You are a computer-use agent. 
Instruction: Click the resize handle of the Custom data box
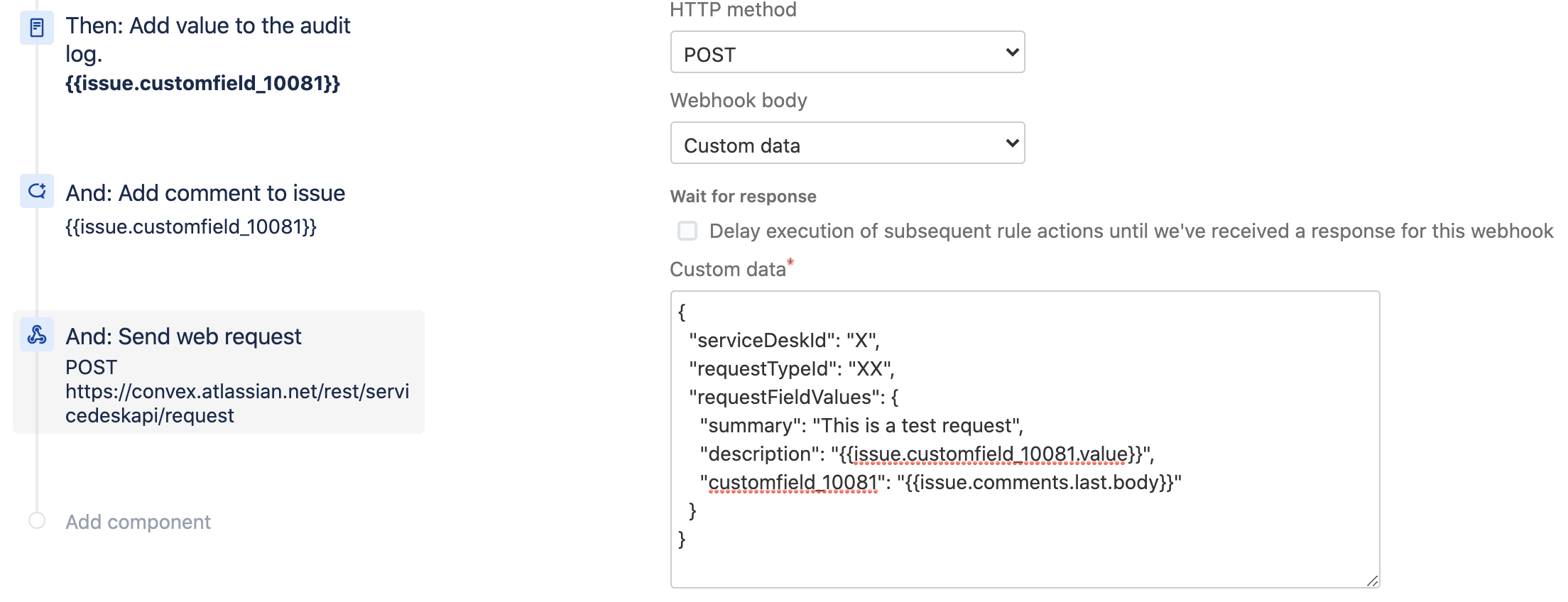coord(1372,581)
